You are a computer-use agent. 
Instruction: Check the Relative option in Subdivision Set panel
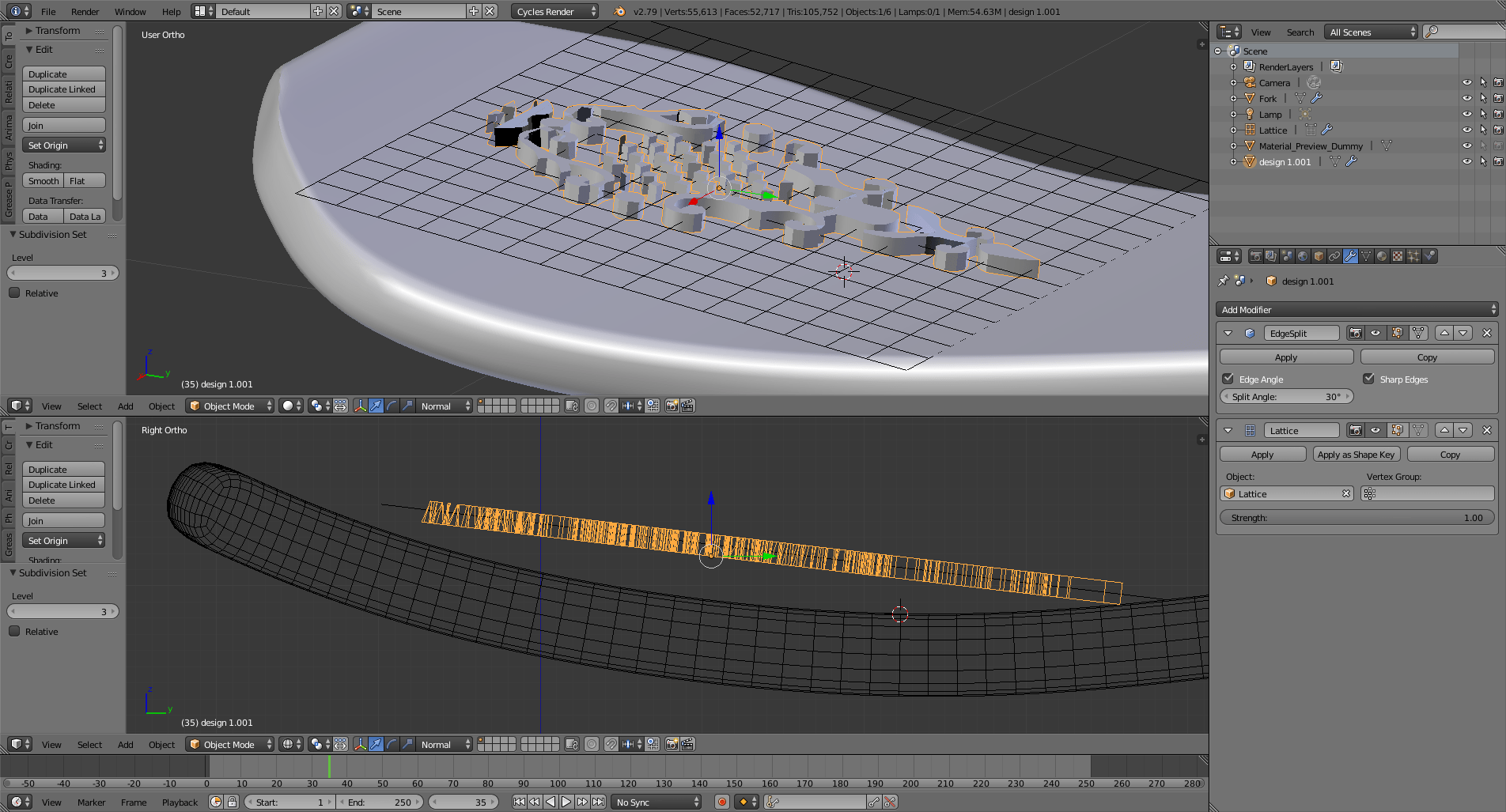[x=14, y=293]
